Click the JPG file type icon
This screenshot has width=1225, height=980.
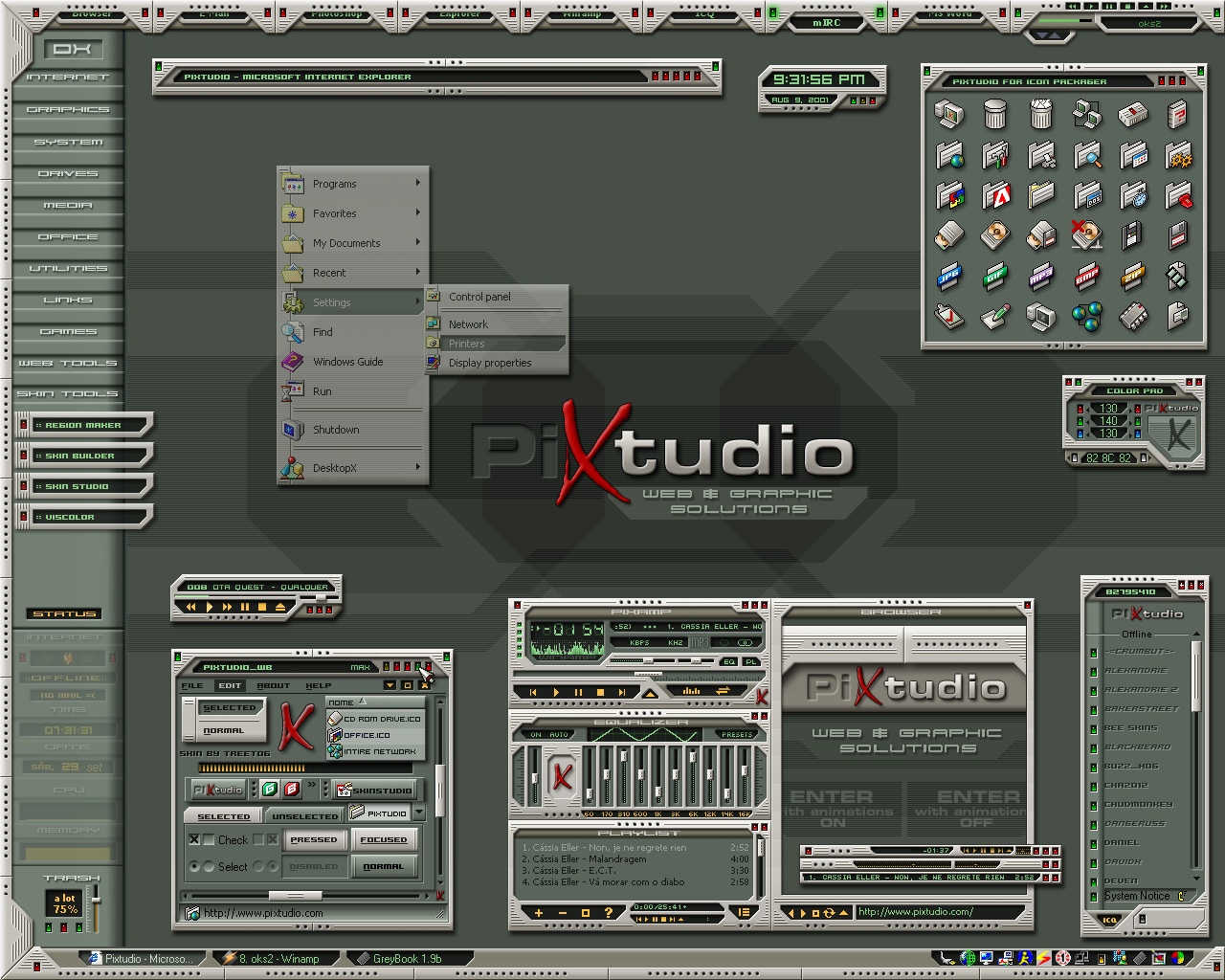(x=948, y=277)
